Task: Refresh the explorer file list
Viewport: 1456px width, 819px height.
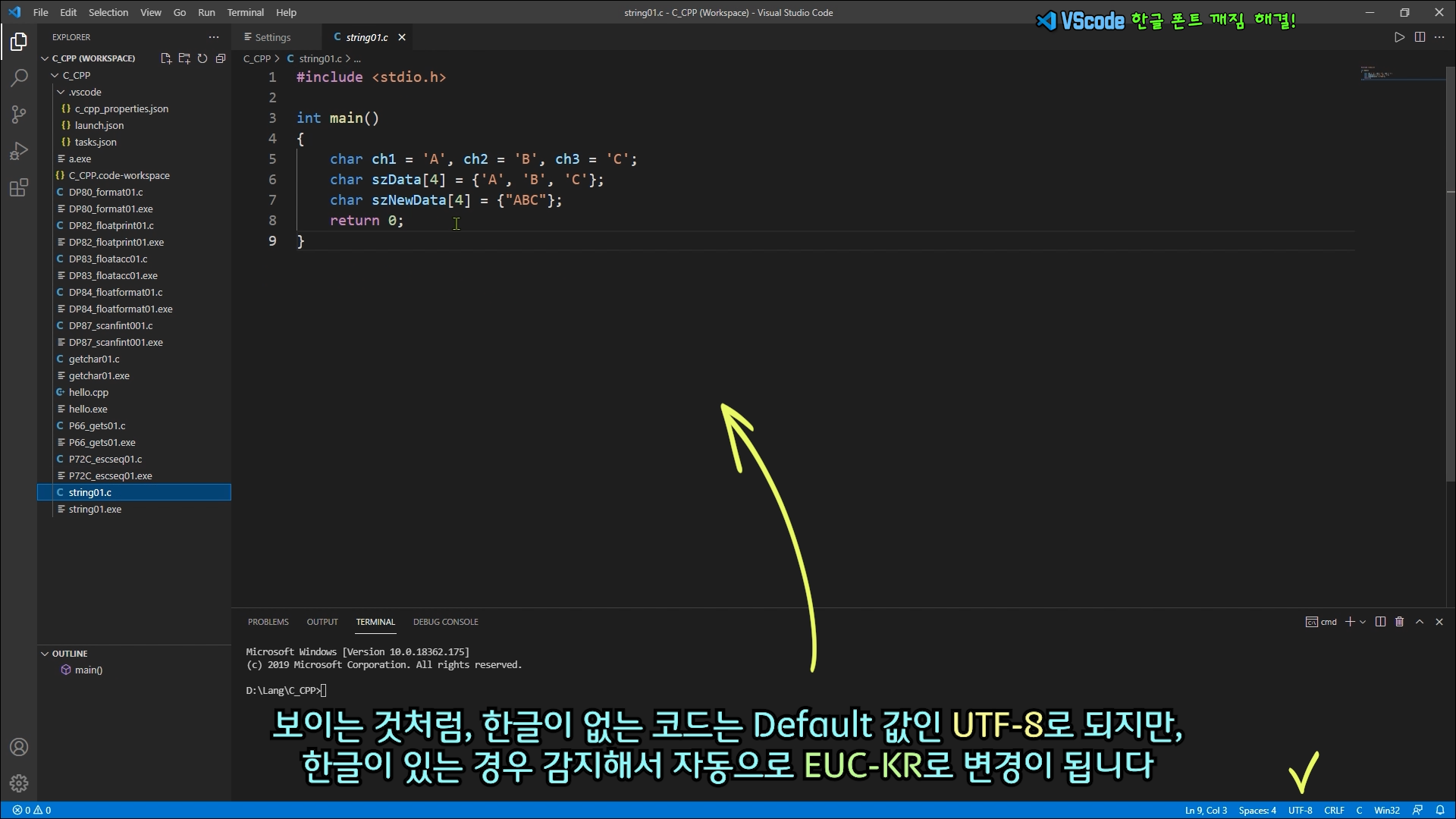Action: (x=202, y=58)
